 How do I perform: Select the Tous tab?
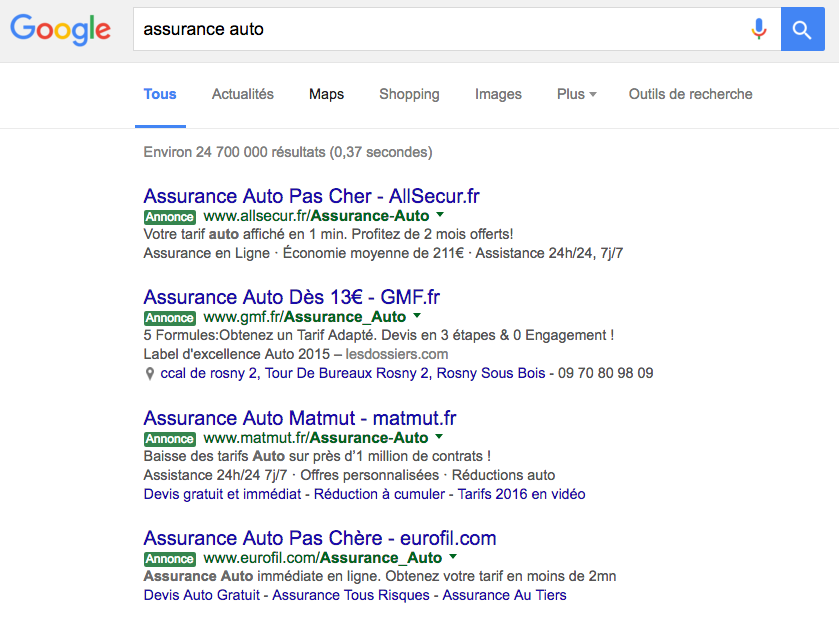pyautogui.click(x=160, y=94)
